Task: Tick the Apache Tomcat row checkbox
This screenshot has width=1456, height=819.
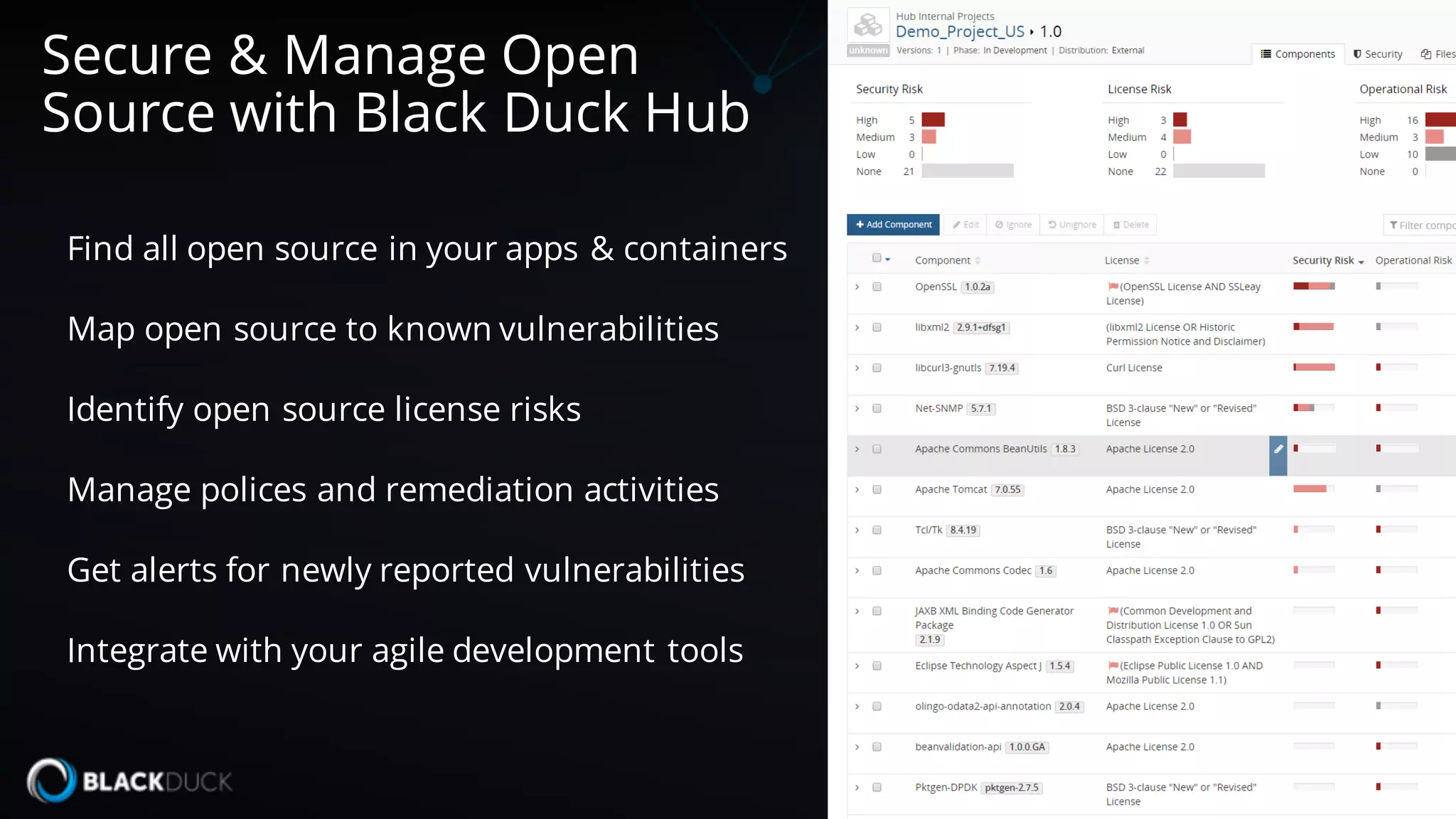Action: click(877, 490)
